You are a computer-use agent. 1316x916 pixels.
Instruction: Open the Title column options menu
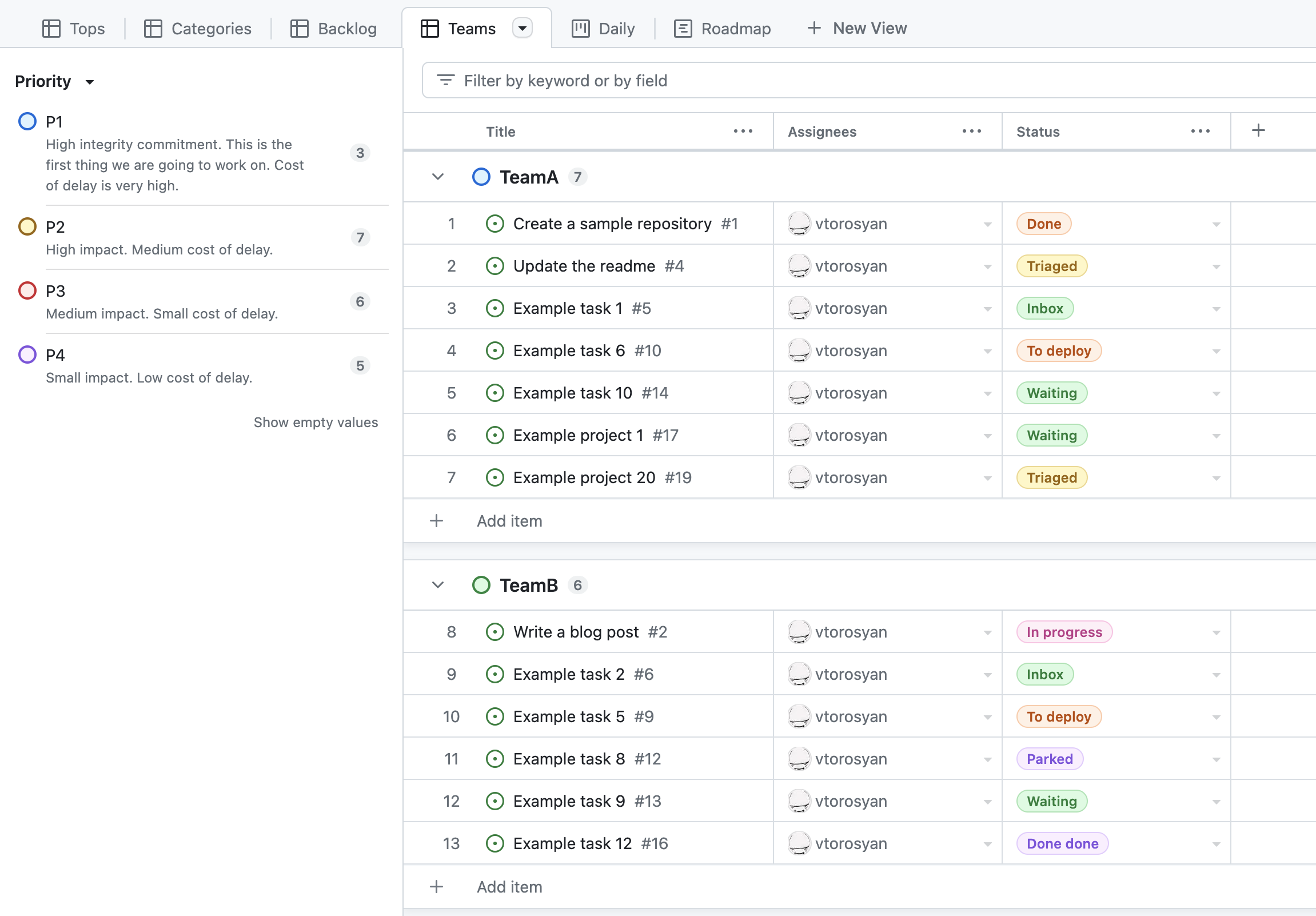pyautogui.click(x=743, y=132)
